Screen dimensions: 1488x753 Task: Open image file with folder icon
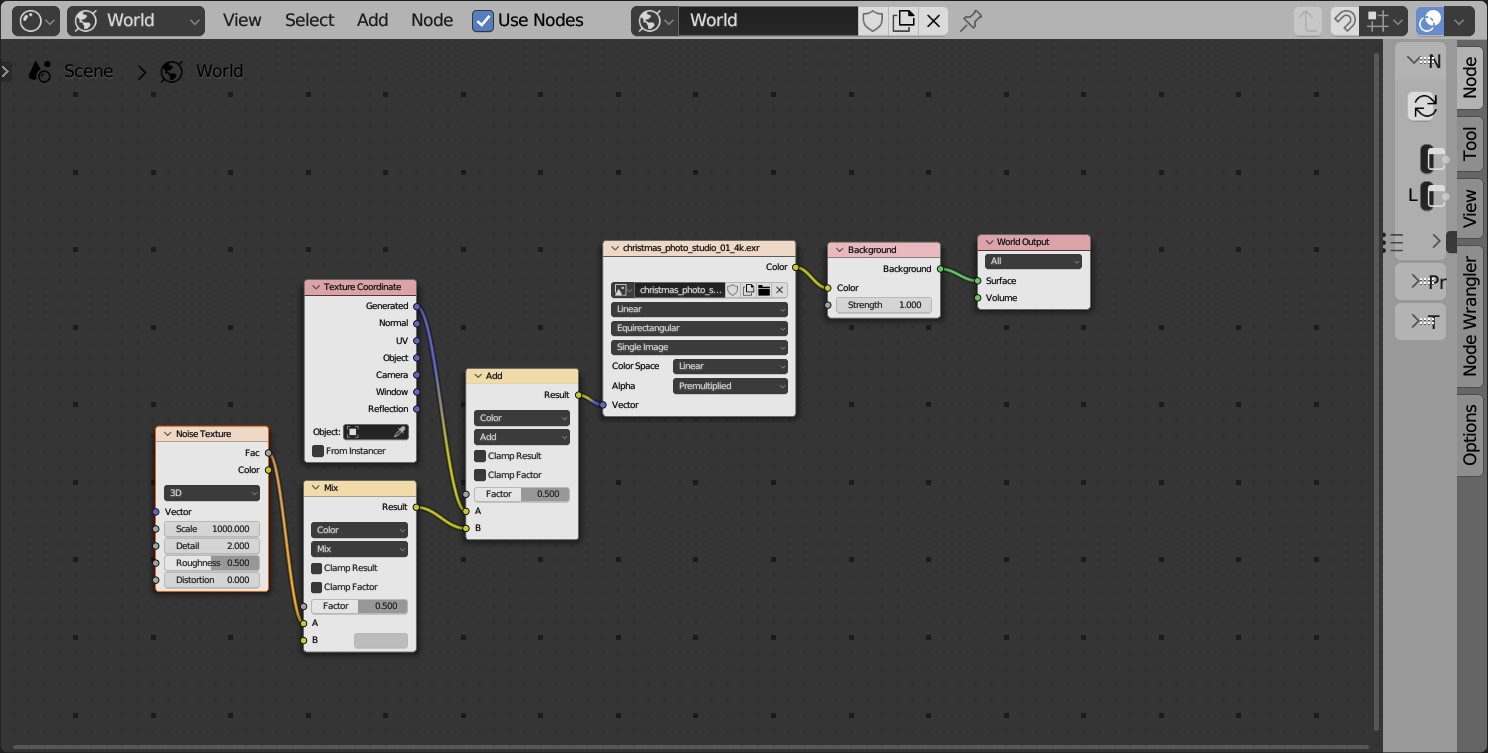(x=764, y=290)
